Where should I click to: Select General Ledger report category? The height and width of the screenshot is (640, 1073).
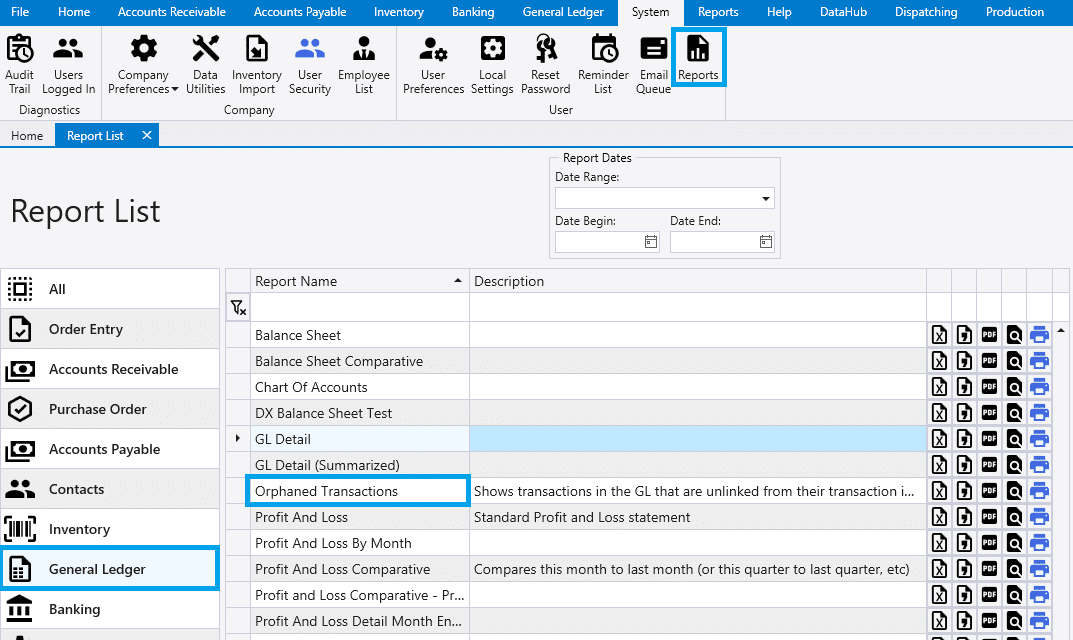click(x=110, y=569)
